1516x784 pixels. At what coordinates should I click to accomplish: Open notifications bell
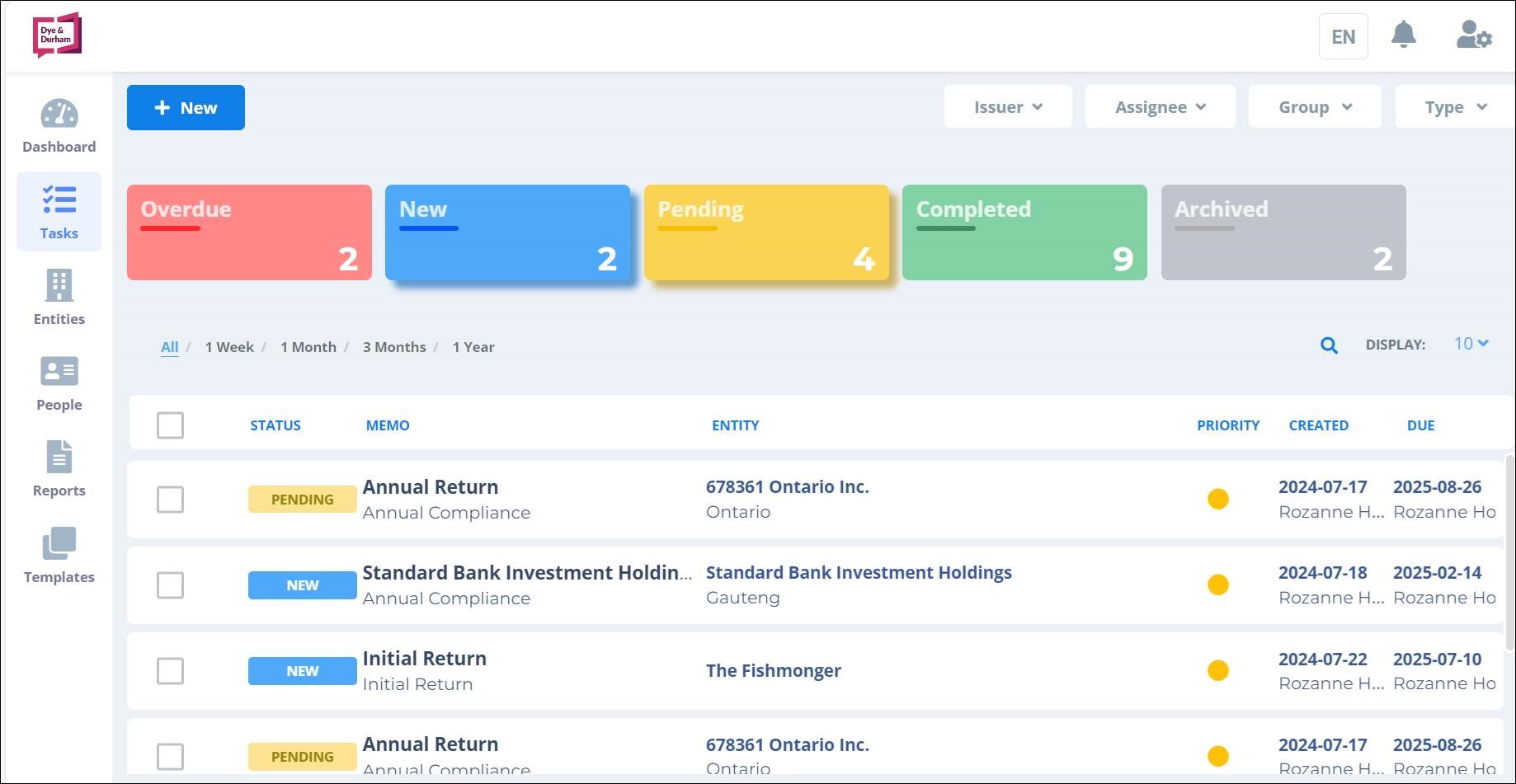click(1405, 35)
